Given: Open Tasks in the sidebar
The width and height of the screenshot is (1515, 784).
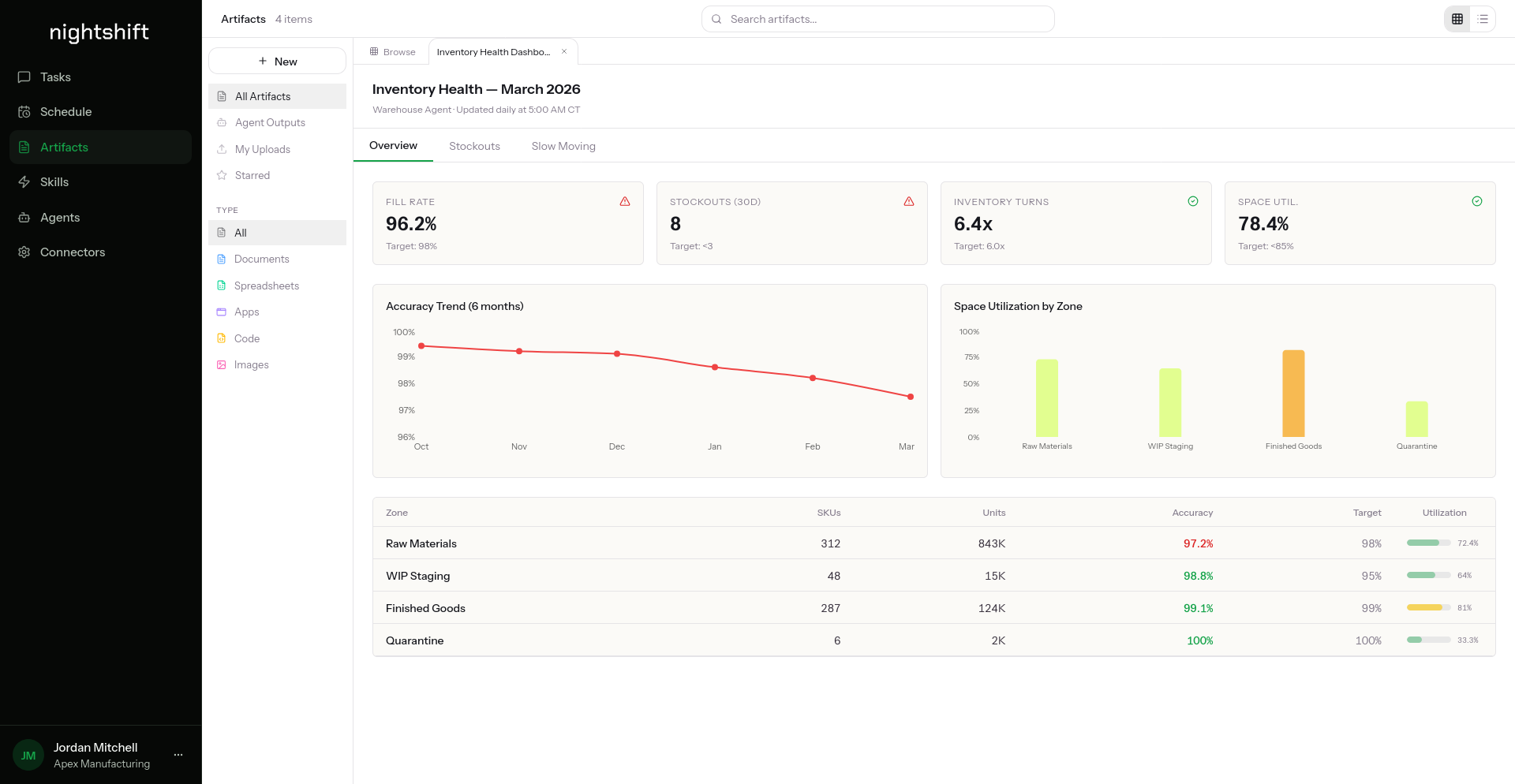Looking at the screenshot, I should 100,77.
